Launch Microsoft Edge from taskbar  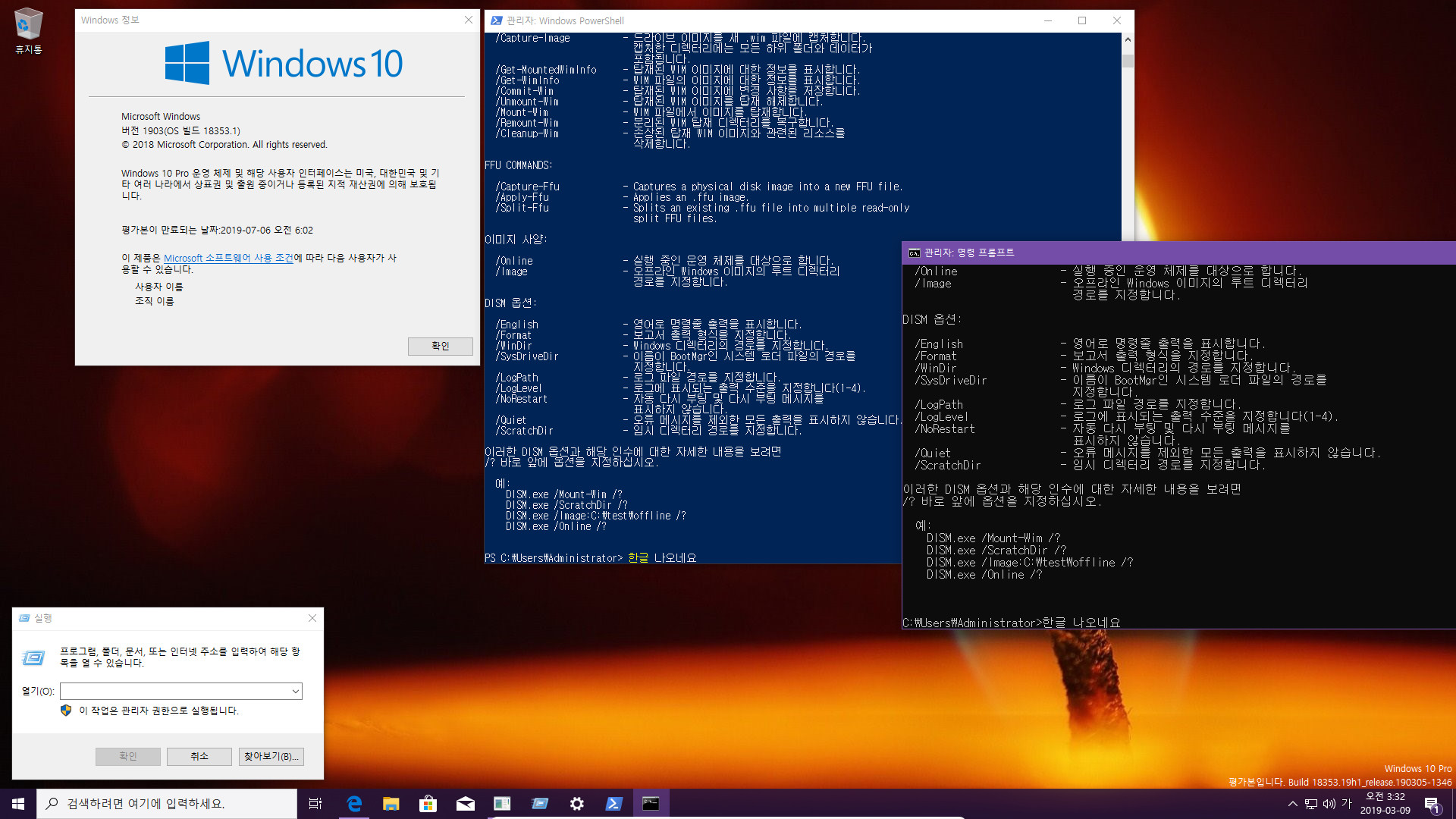tap(354, 804)
